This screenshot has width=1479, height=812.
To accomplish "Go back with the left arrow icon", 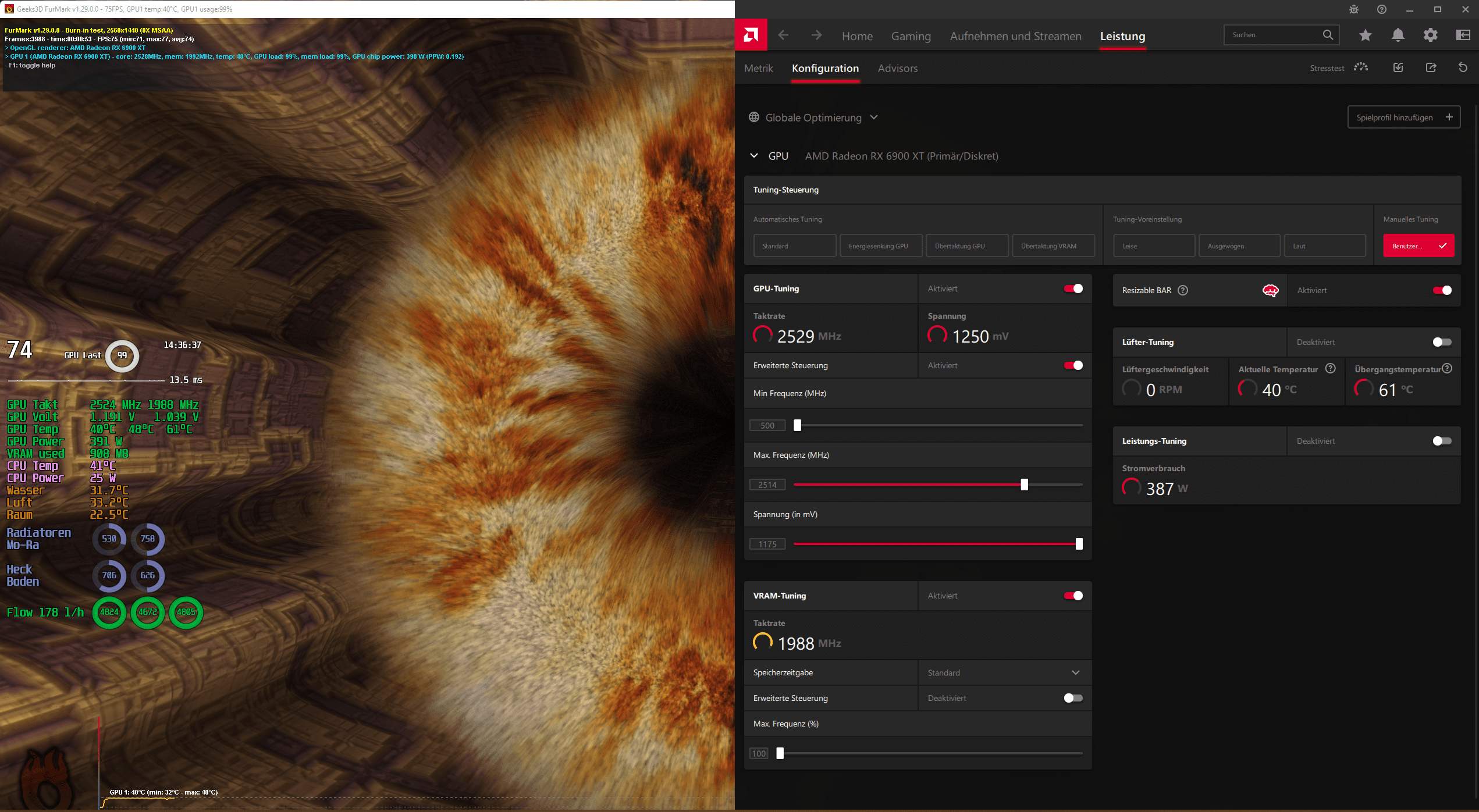I will coord(783,35).
